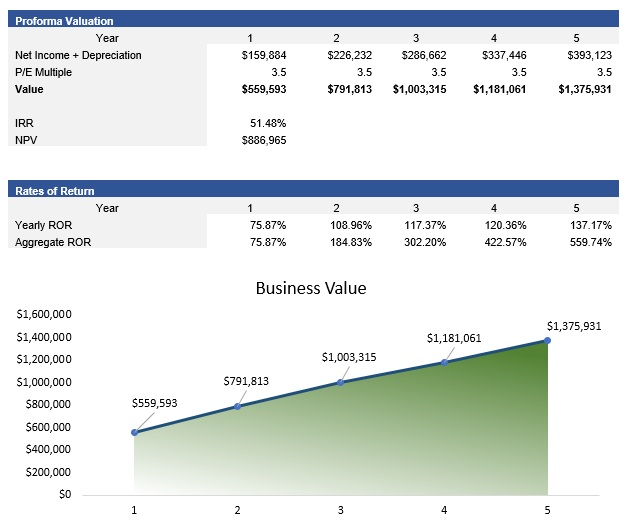
Task: Select the $1,200,000 axis label
Action: click(x=44, y=359)
